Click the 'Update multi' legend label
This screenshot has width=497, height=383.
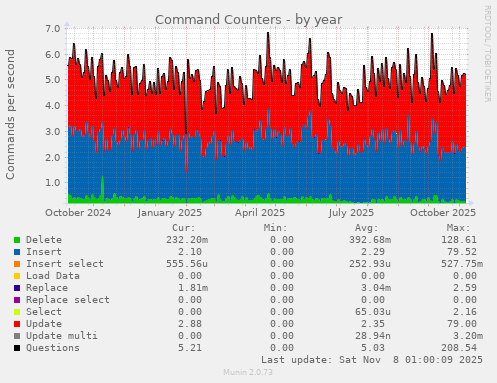tap(62, 336)
